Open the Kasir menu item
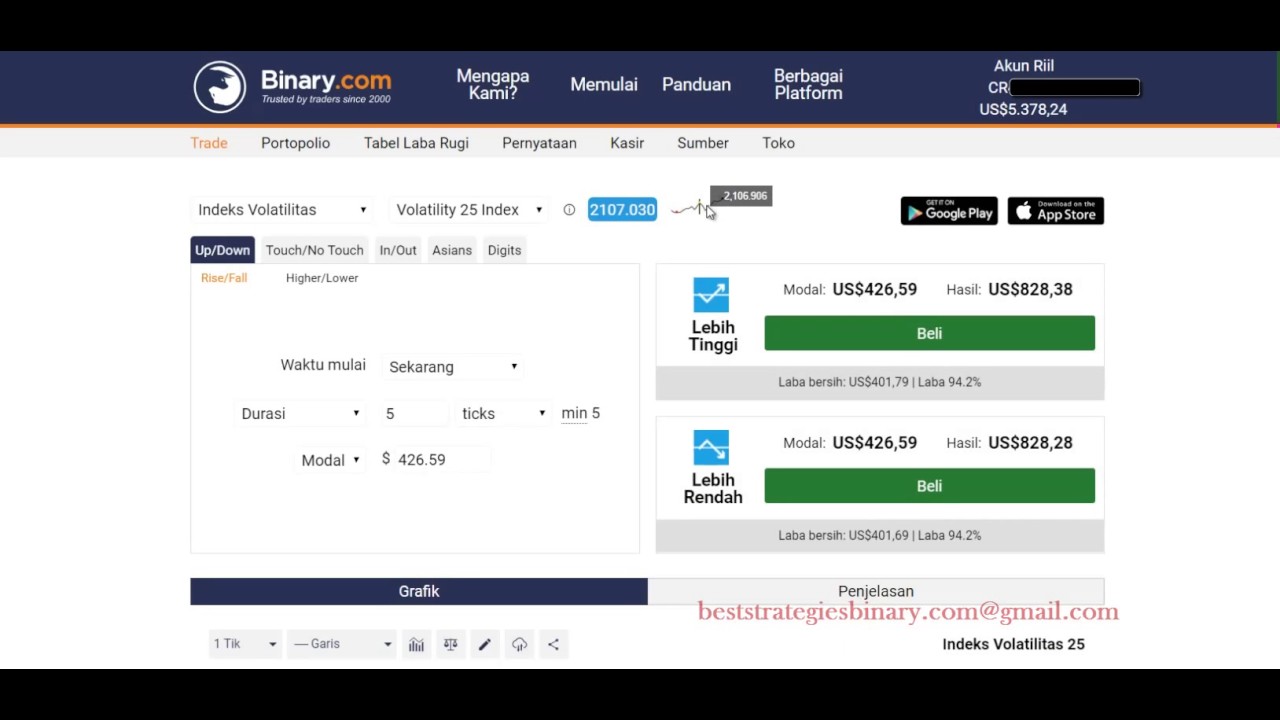 click(x=627, y=143)
